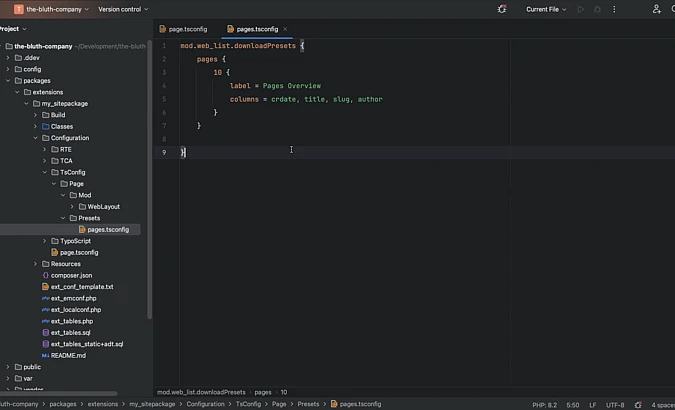
Task: Open composer.json file in the tree
Action: coord(71,275)
